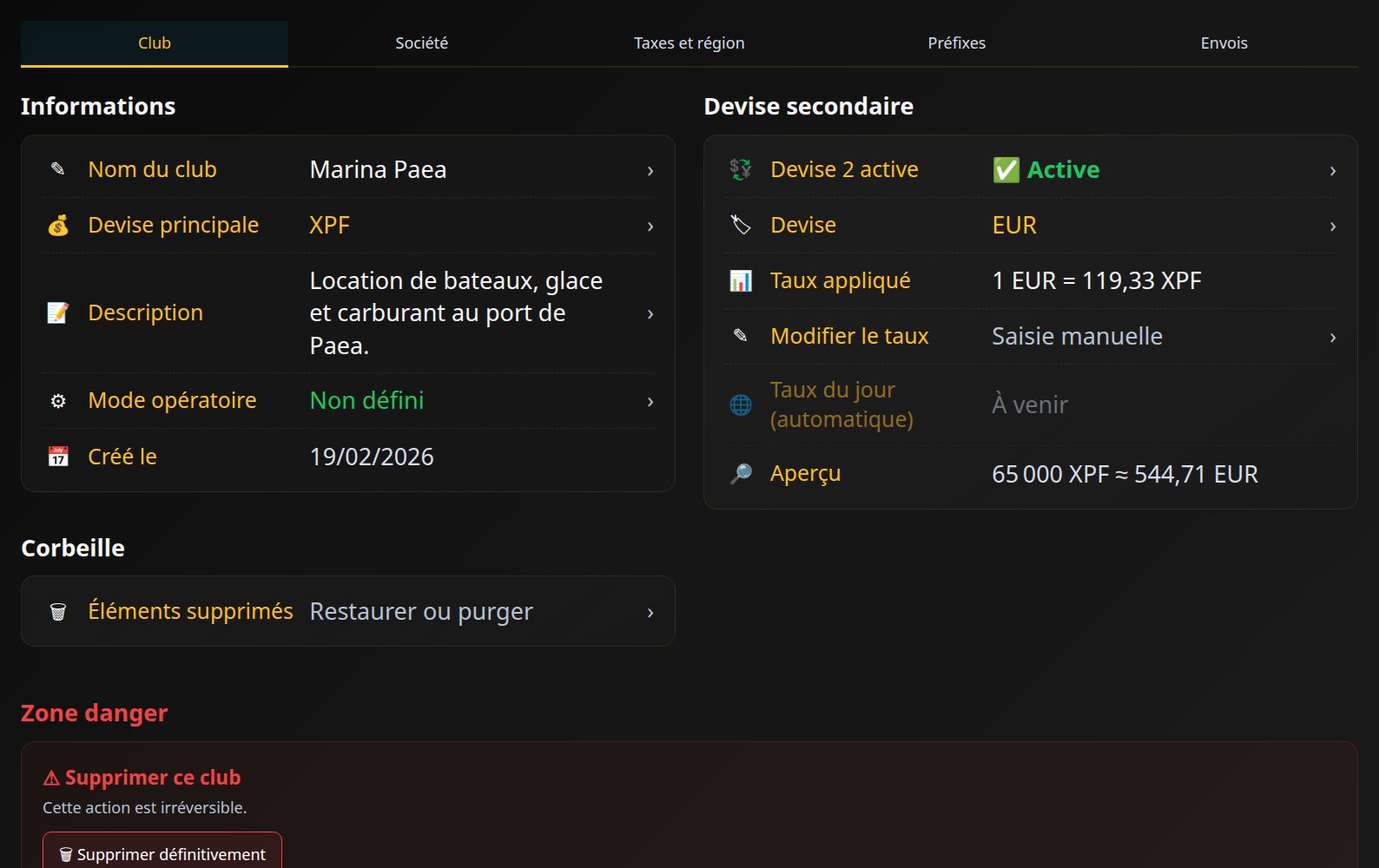Click the currency exchange icon for Devise 2 active

click(741, 170)
